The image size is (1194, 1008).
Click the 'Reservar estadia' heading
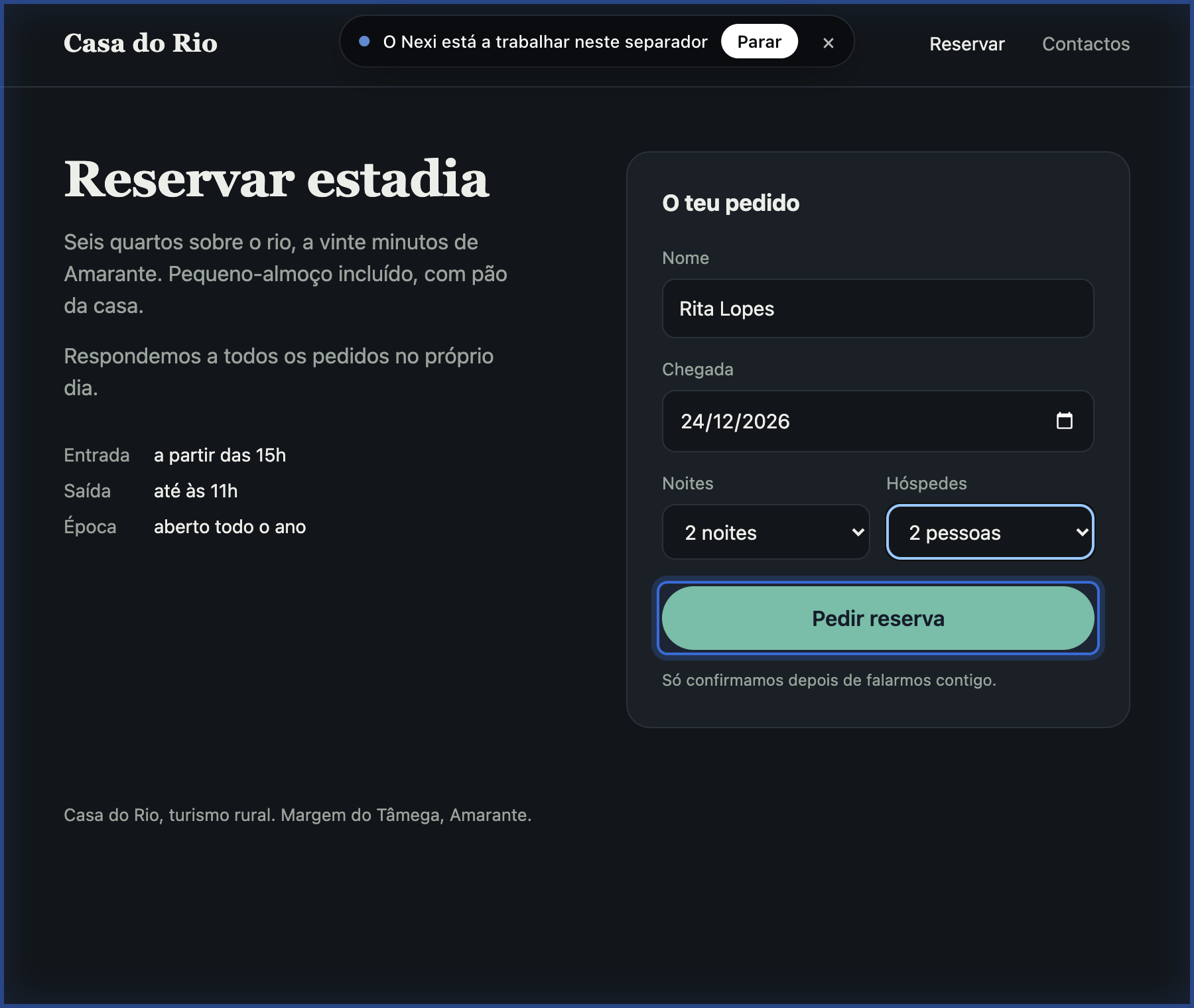click(x=277, y=178)
